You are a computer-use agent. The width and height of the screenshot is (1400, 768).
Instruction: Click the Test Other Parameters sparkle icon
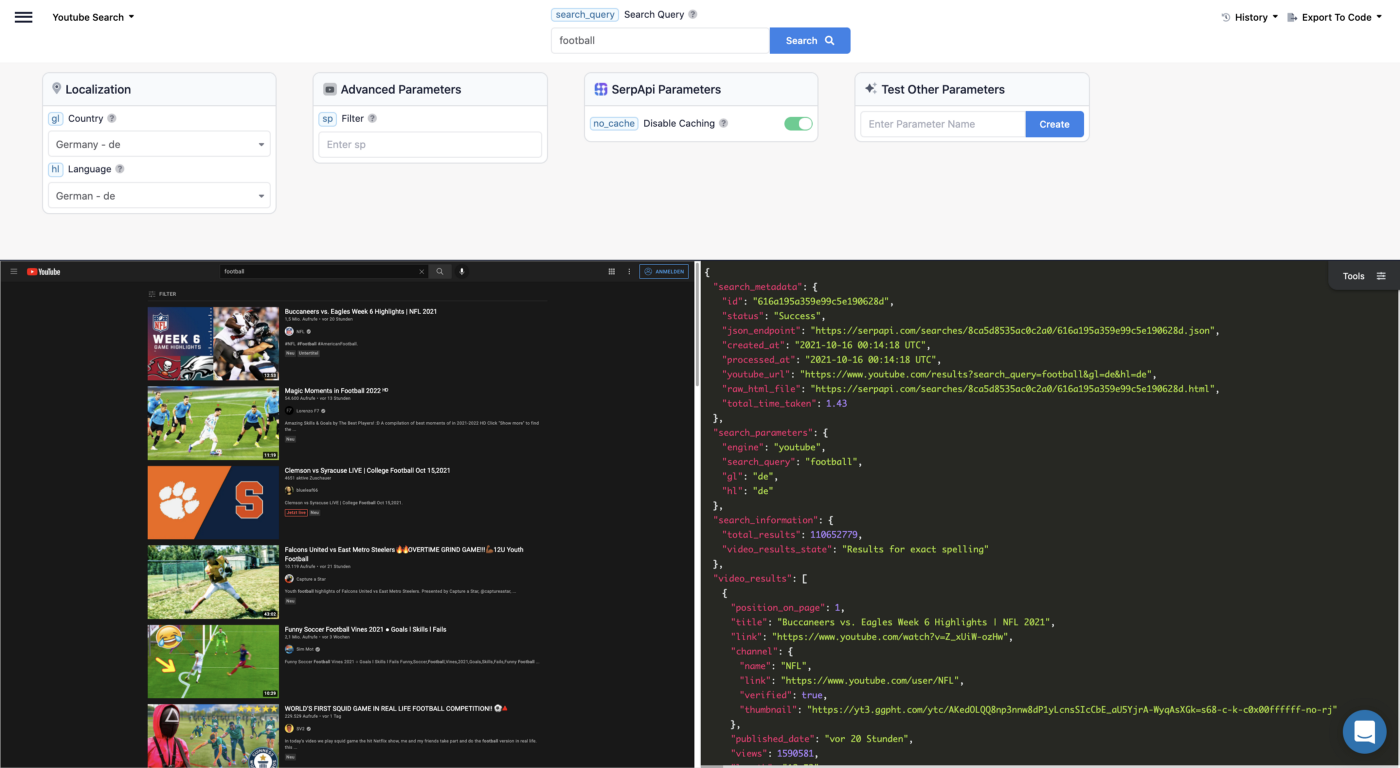[x=870, y=89]
